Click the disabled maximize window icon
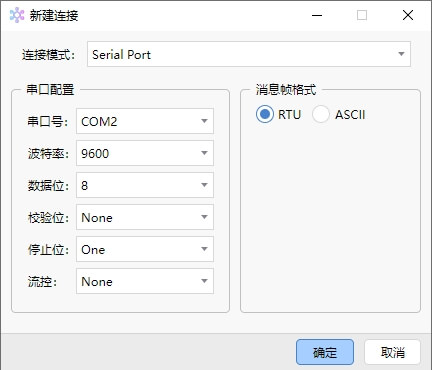This screenshot has width=432, height=370. pos(362,15)
